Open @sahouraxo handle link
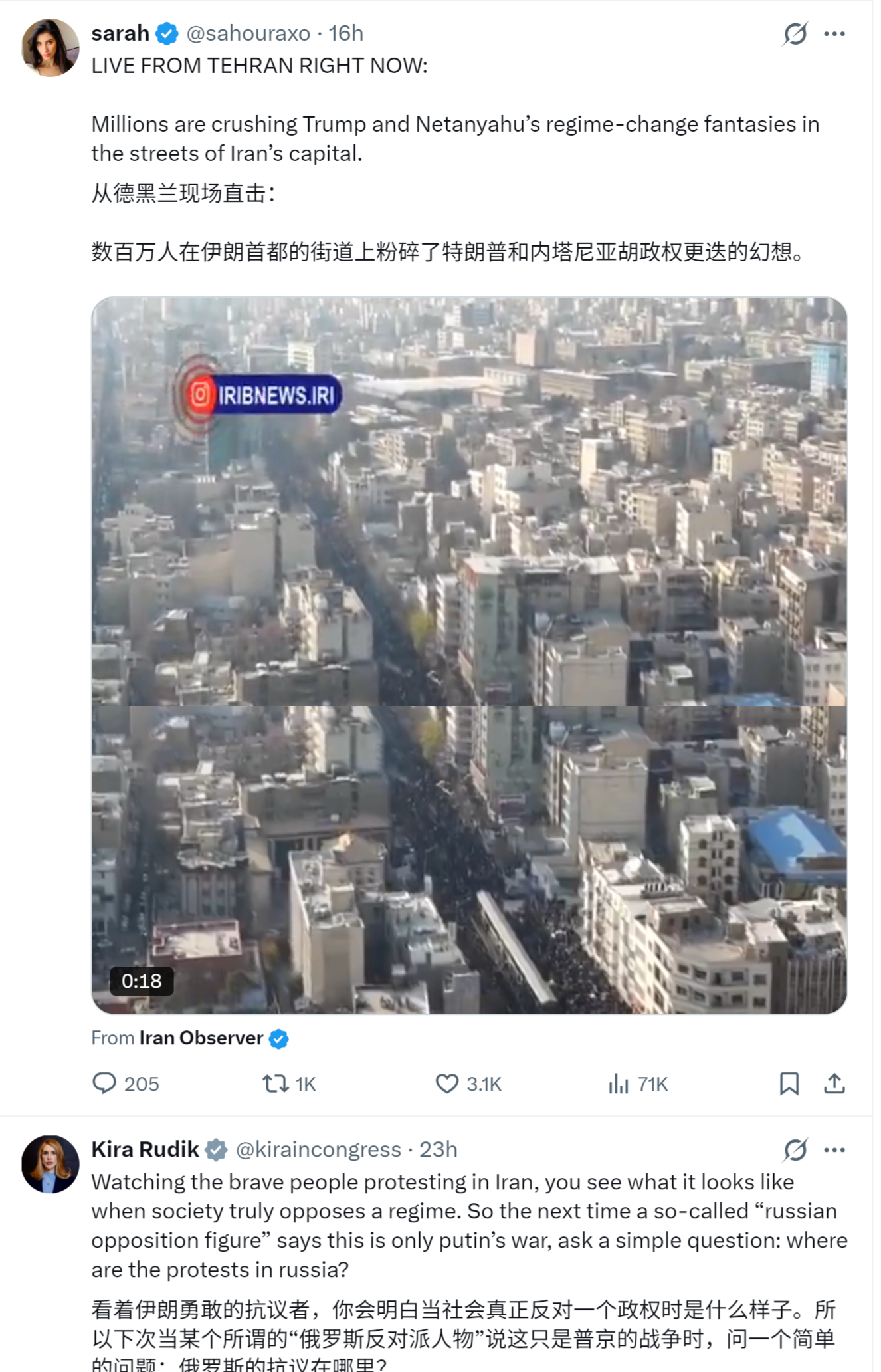 tap(248, 33)
